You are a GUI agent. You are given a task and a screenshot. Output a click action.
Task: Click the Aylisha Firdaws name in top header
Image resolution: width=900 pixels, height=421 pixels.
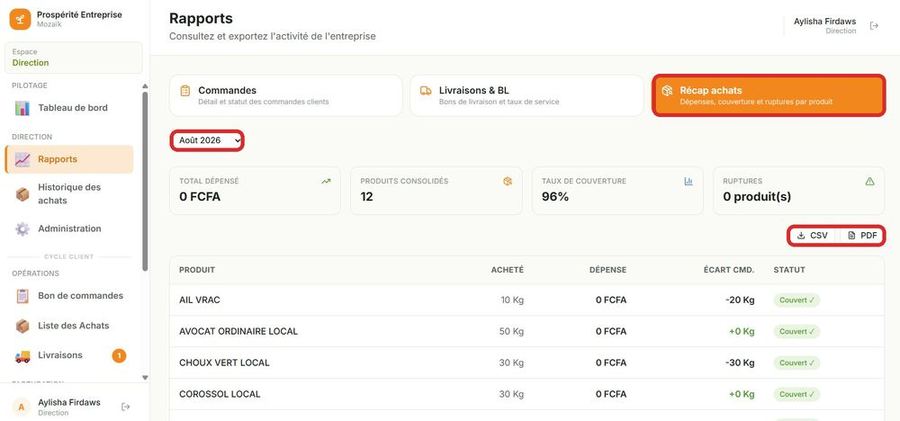(825, 21)
